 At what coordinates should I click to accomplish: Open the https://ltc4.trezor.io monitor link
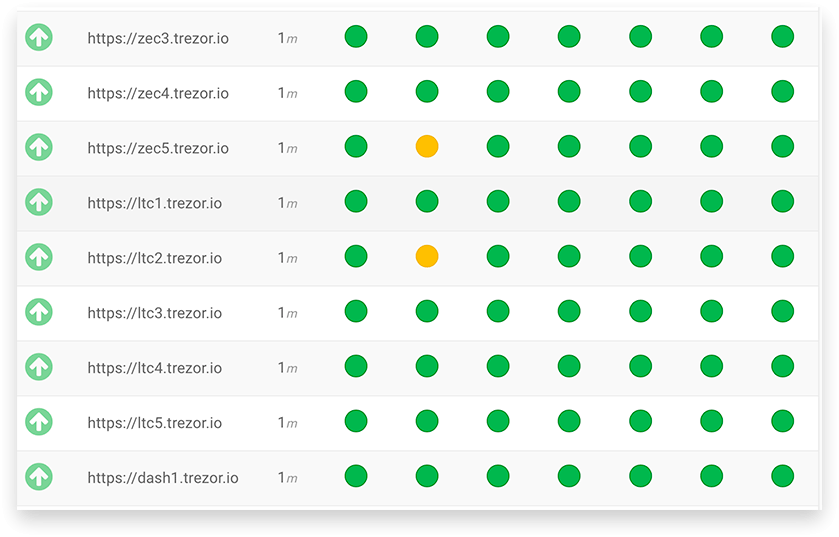click(155, 368)
